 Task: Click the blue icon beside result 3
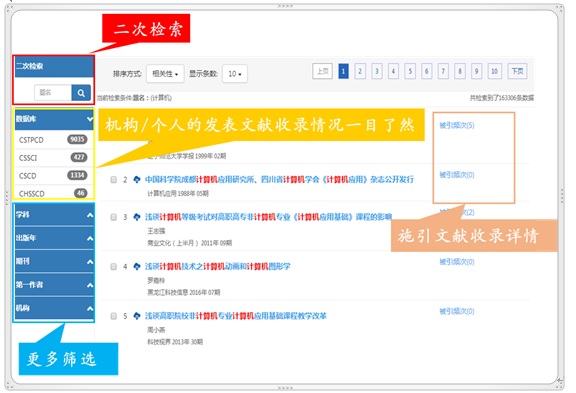[x=137, y=217]
